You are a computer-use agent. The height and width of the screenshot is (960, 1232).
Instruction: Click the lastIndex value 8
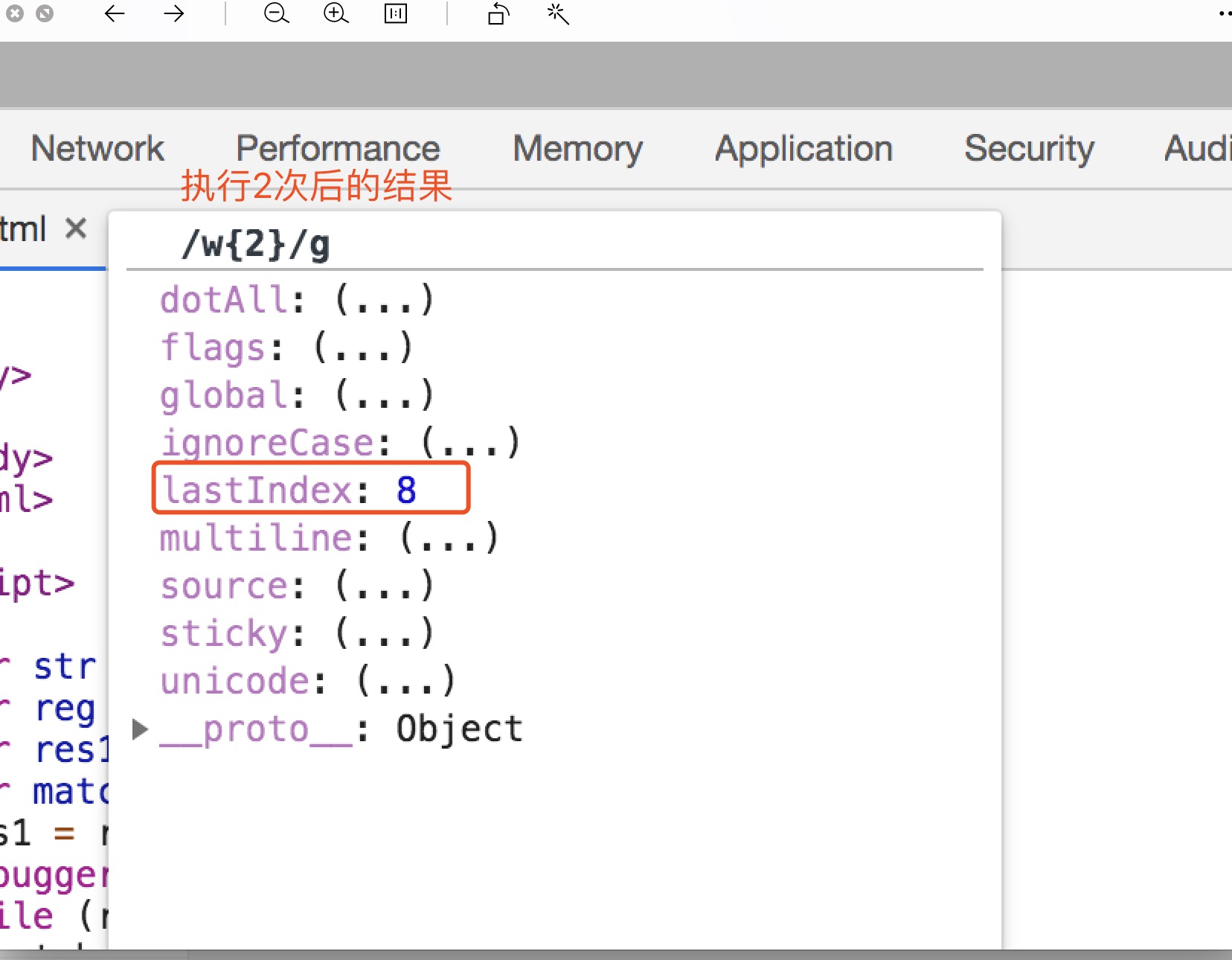tap(406, 490)
